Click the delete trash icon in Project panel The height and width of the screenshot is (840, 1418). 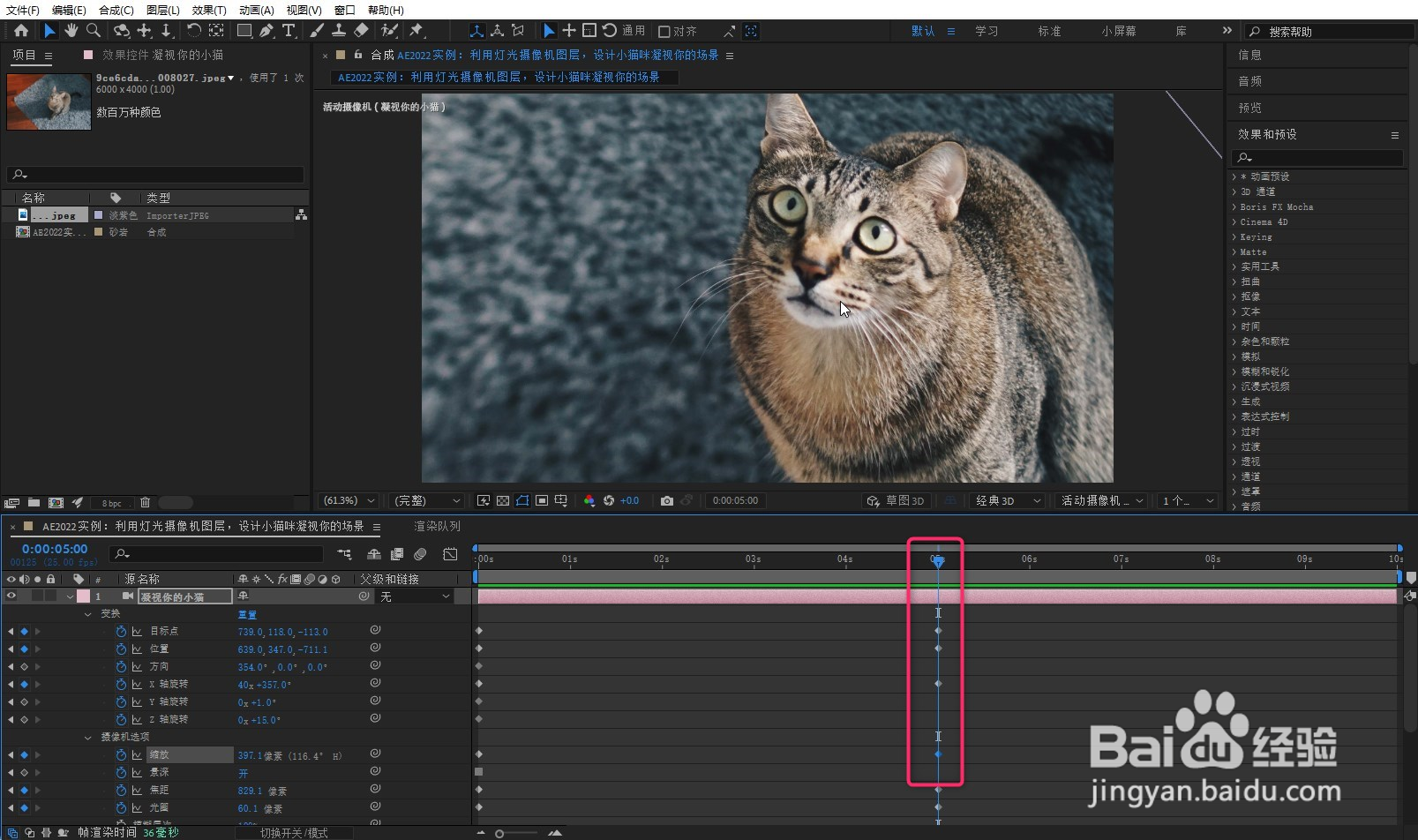(146, 503)
